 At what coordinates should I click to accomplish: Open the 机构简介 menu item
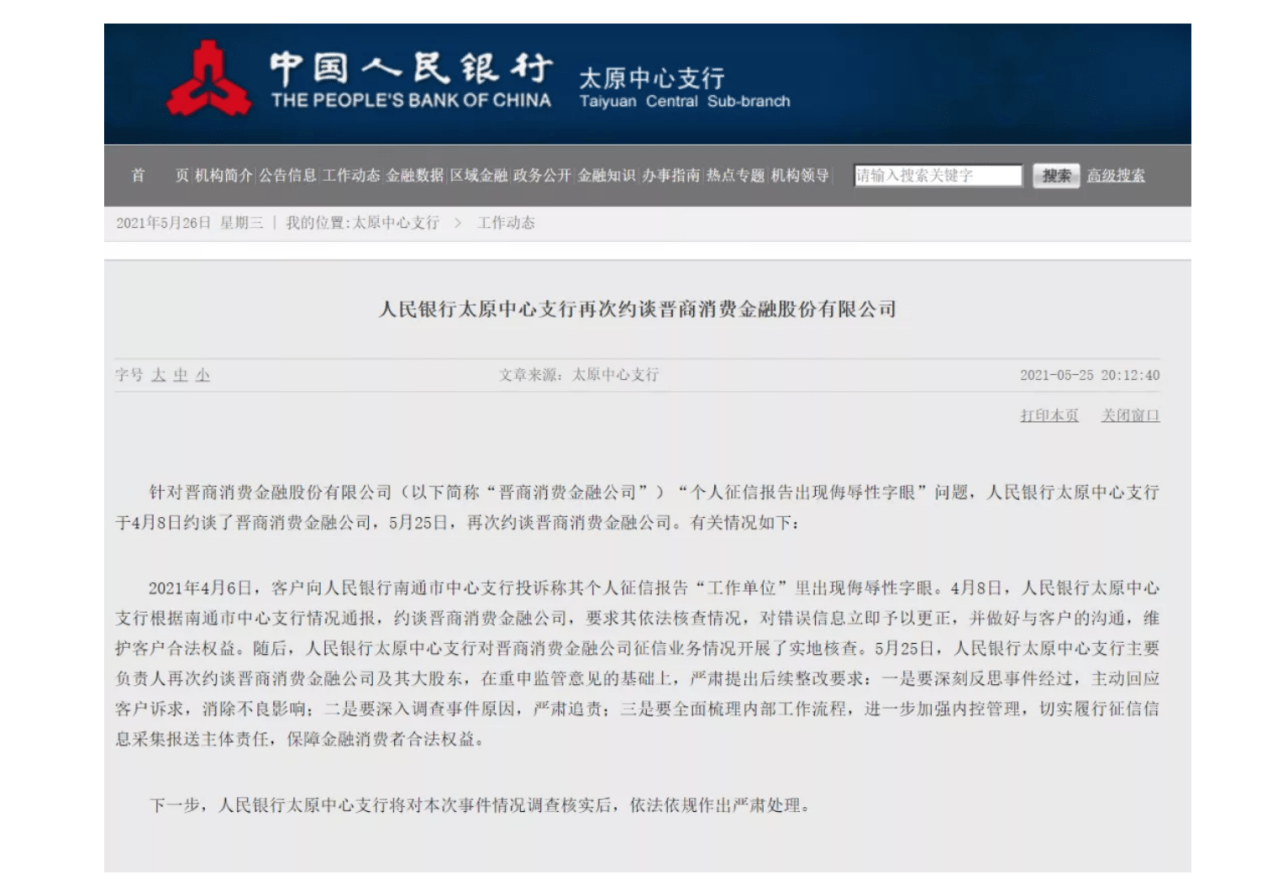coord(224,176)
